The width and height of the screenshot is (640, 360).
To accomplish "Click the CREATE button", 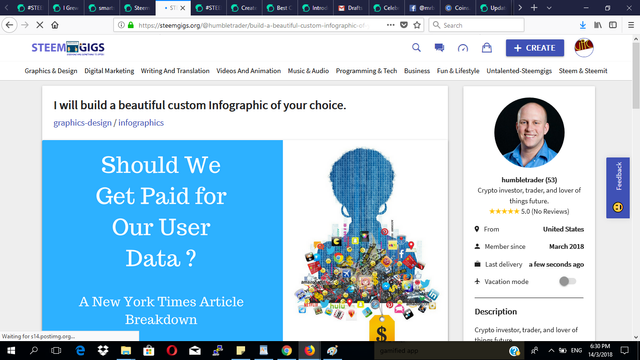I will (x=535, y=48).
